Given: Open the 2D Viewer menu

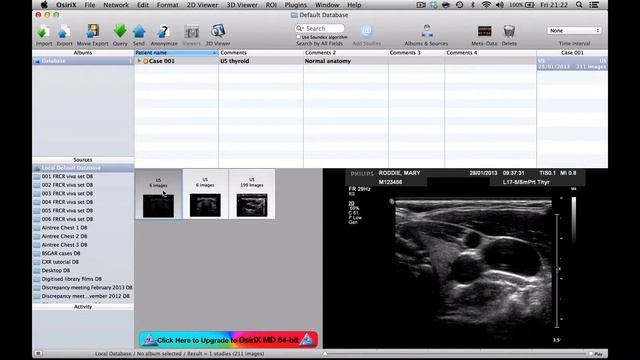Looking at the screenshot, I should [x=202, y=5].
